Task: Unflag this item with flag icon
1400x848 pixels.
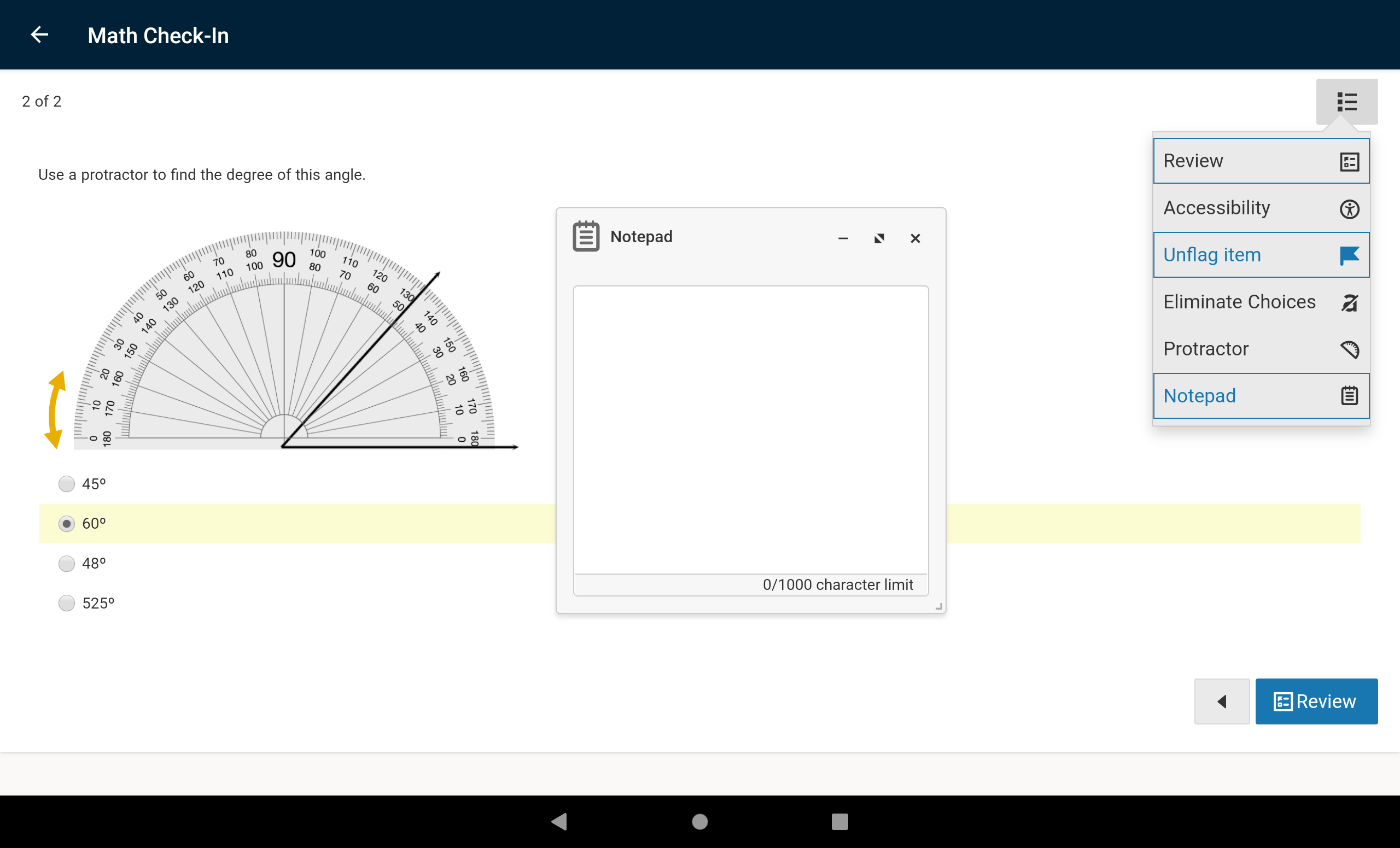Action: tap(1260, 255)
